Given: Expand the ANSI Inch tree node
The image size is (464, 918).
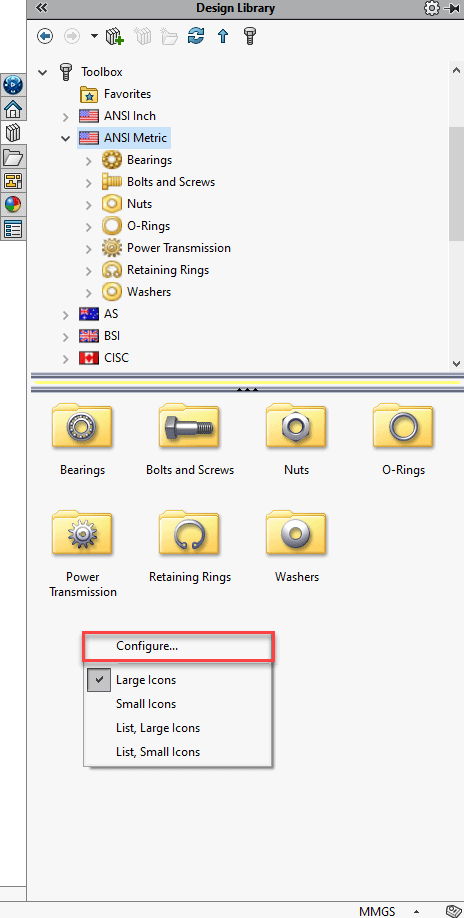Looking at the screenshot, I should point(66,117).
